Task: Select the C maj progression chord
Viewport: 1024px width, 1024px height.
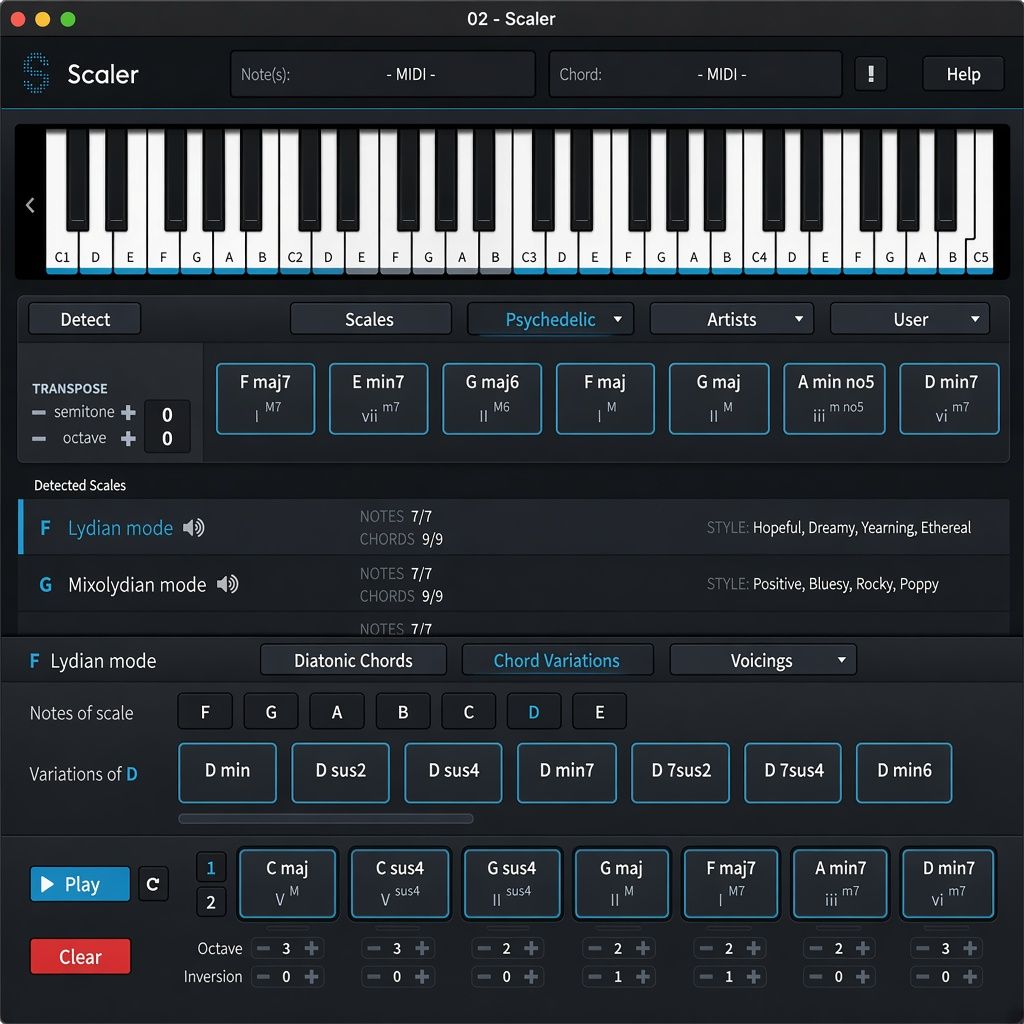Action: coord(288,884)
